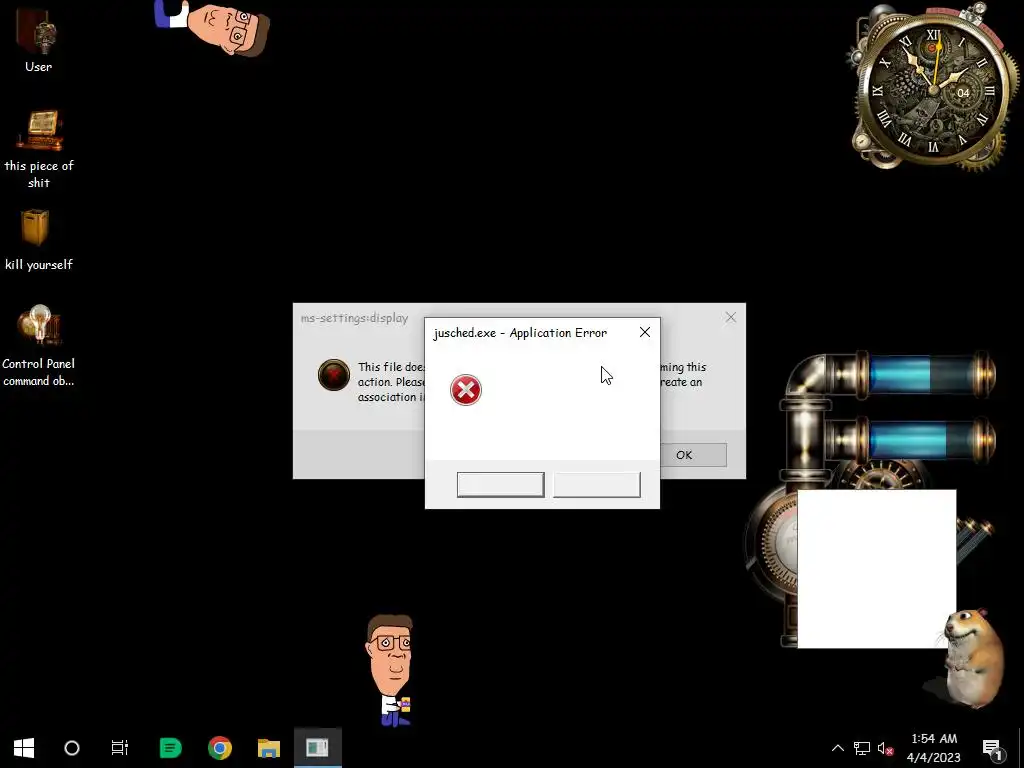This screenshot has width=1024, height=768.
Task: Select the Control Panel command object icon
Action: tap(39, 346)
